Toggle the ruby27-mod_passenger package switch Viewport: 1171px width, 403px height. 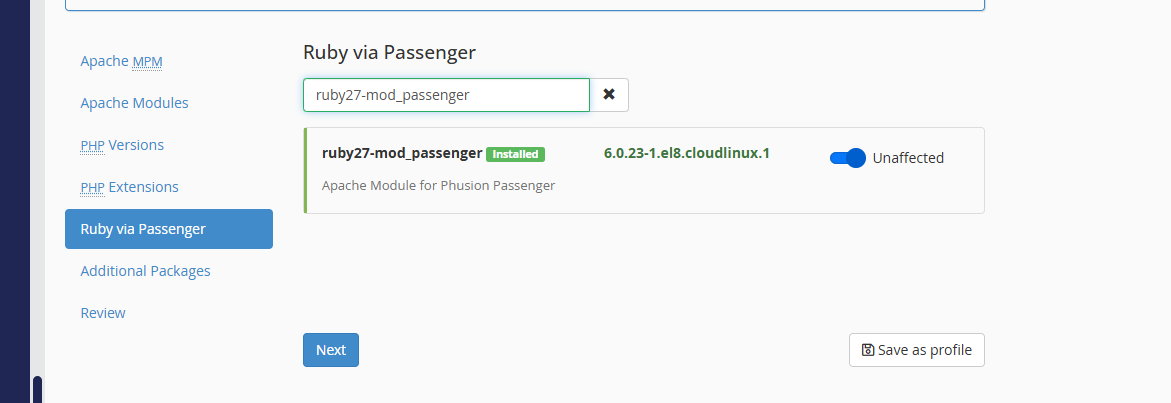(x=847, y=158)
